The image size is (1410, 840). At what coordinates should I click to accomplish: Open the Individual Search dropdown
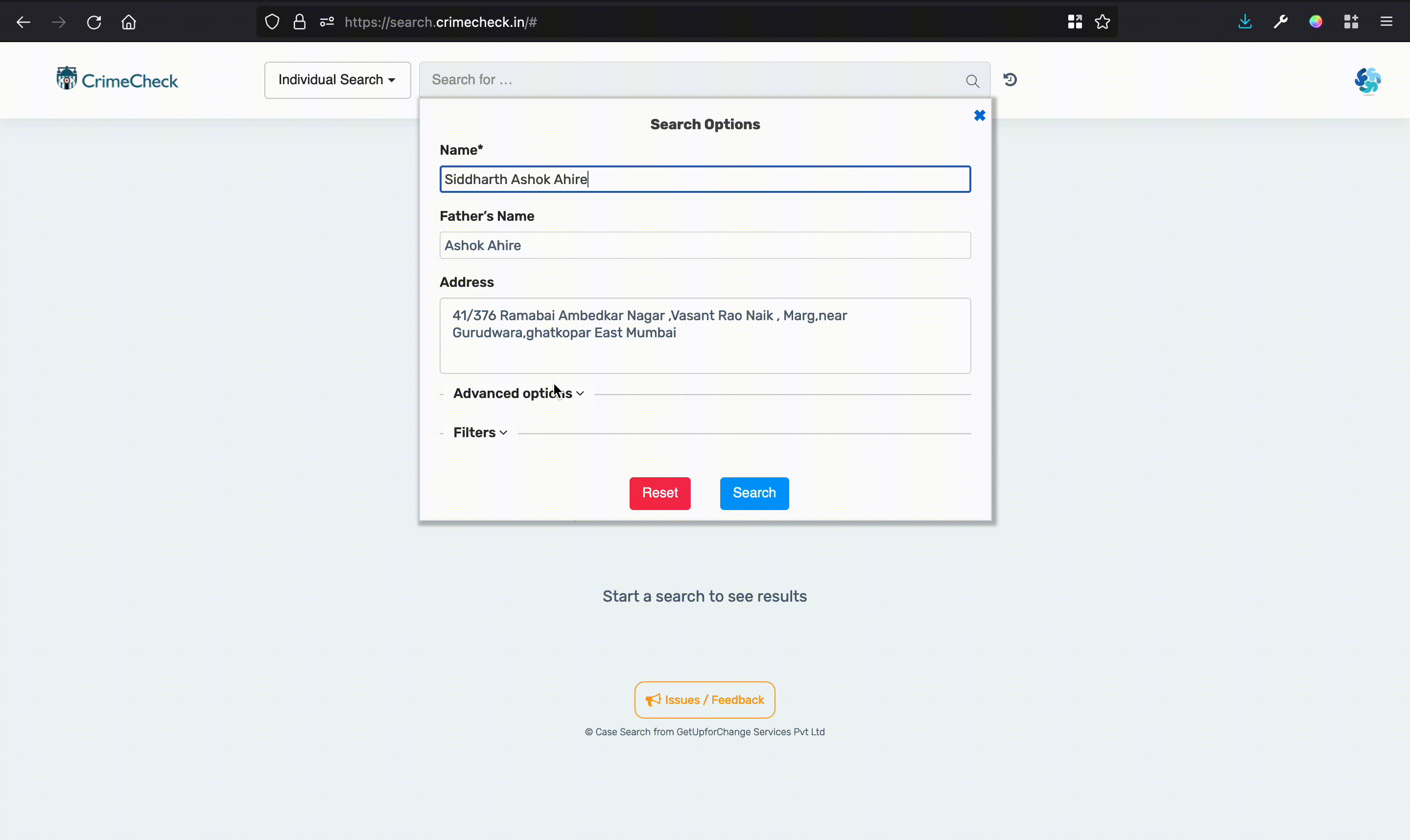[x=337, y=80]
